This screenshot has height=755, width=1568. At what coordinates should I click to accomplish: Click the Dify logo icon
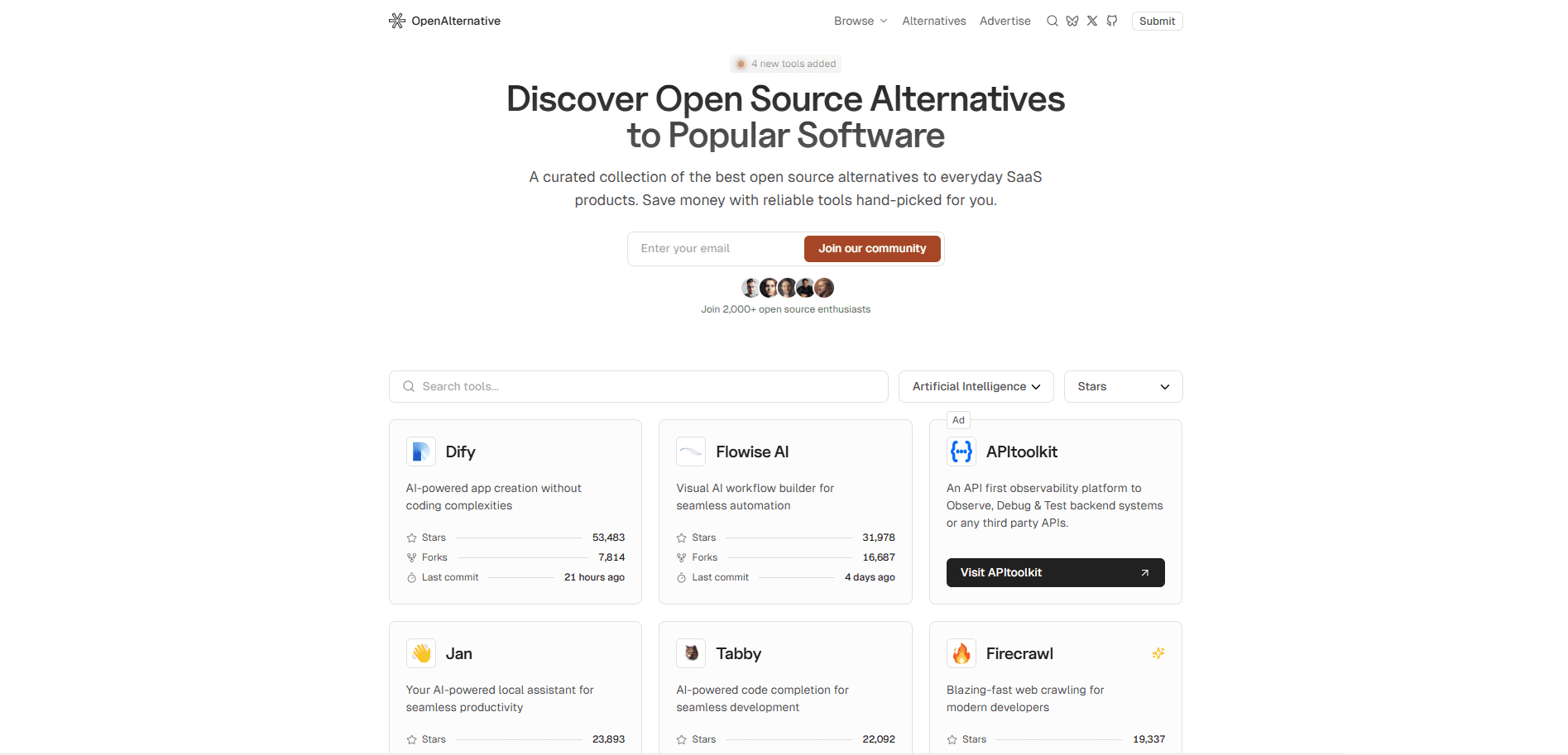[x=421, y=452]
